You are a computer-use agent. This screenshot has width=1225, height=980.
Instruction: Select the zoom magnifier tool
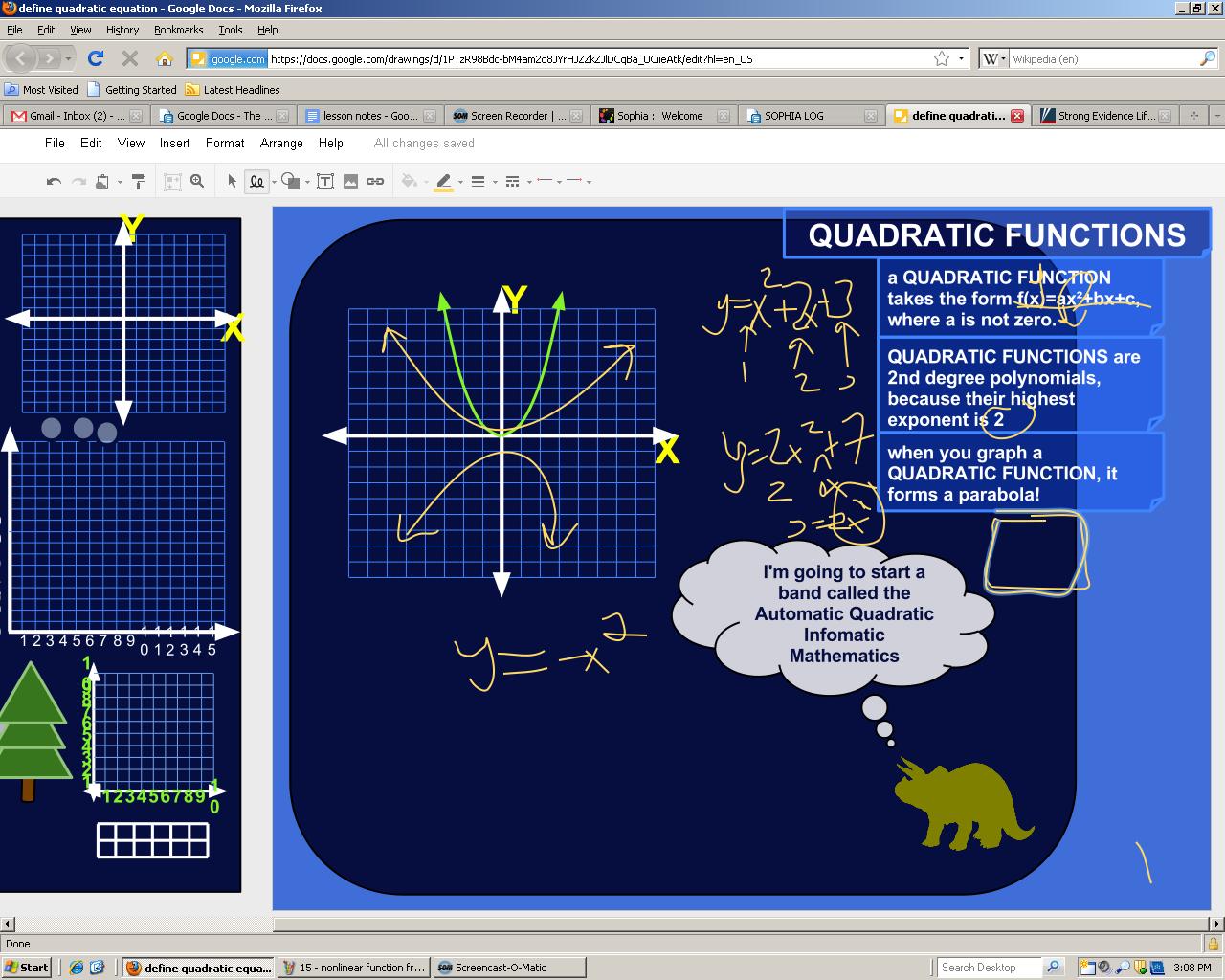tap(197, 181)
